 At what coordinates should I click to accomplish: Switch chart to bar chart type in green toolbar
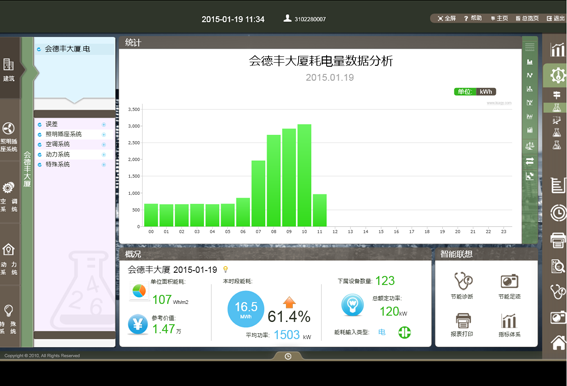530,62
